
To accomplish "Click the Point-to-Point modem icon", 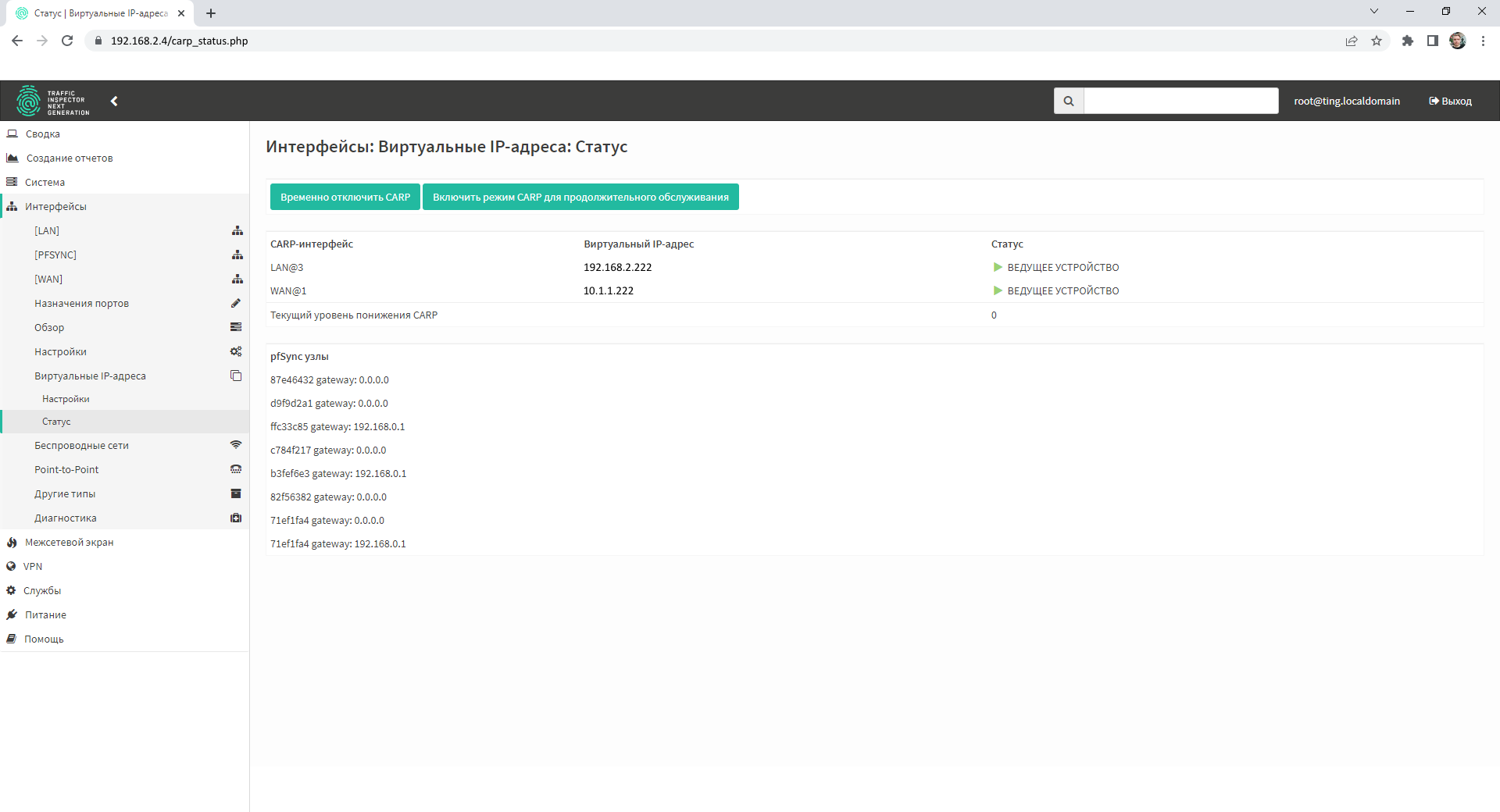I will pos(236,469).
